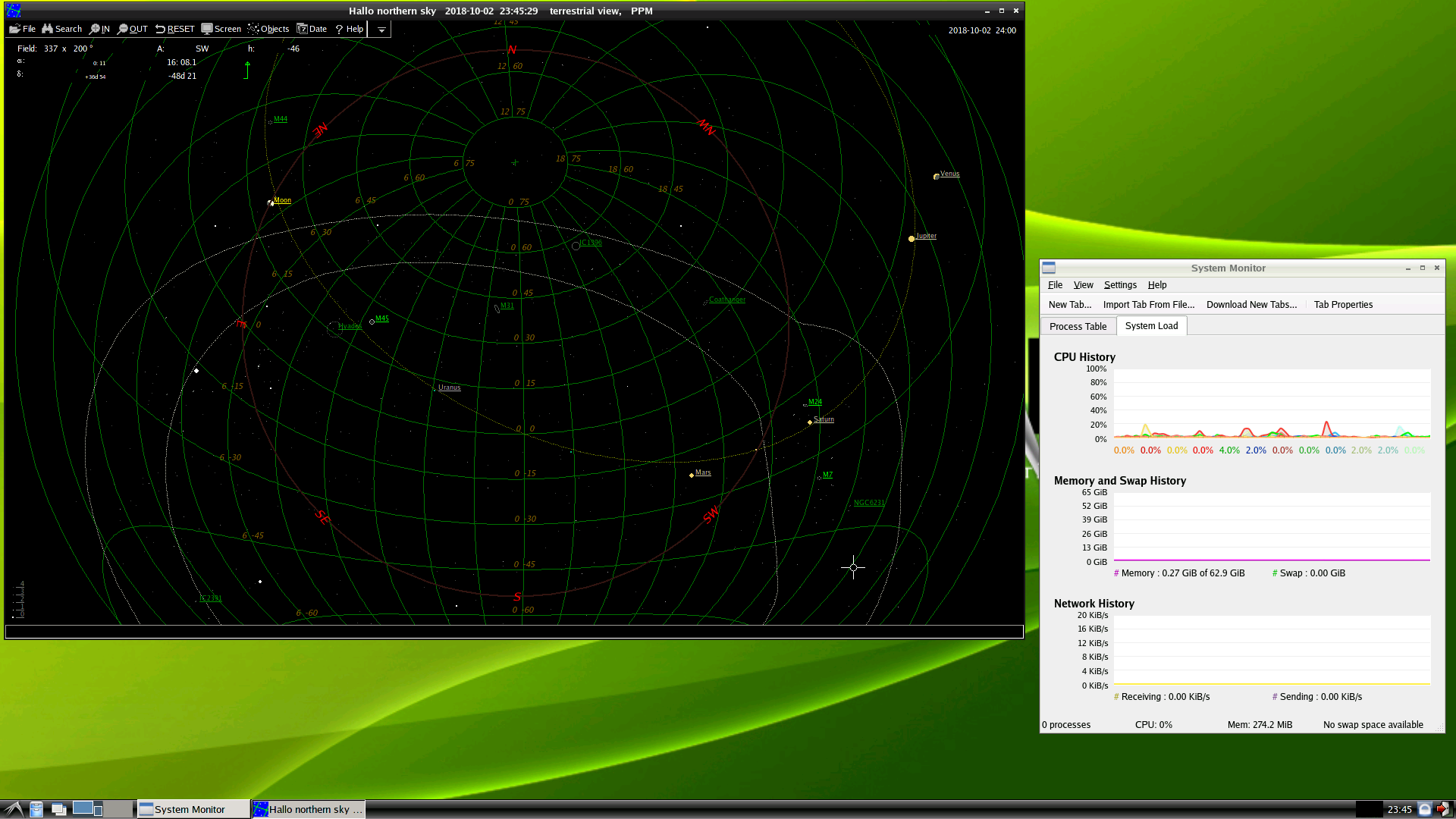The width and height of the screenshot is (1456, 819).
Task: Select the Jupiter object label
Action: click(926, 236)
